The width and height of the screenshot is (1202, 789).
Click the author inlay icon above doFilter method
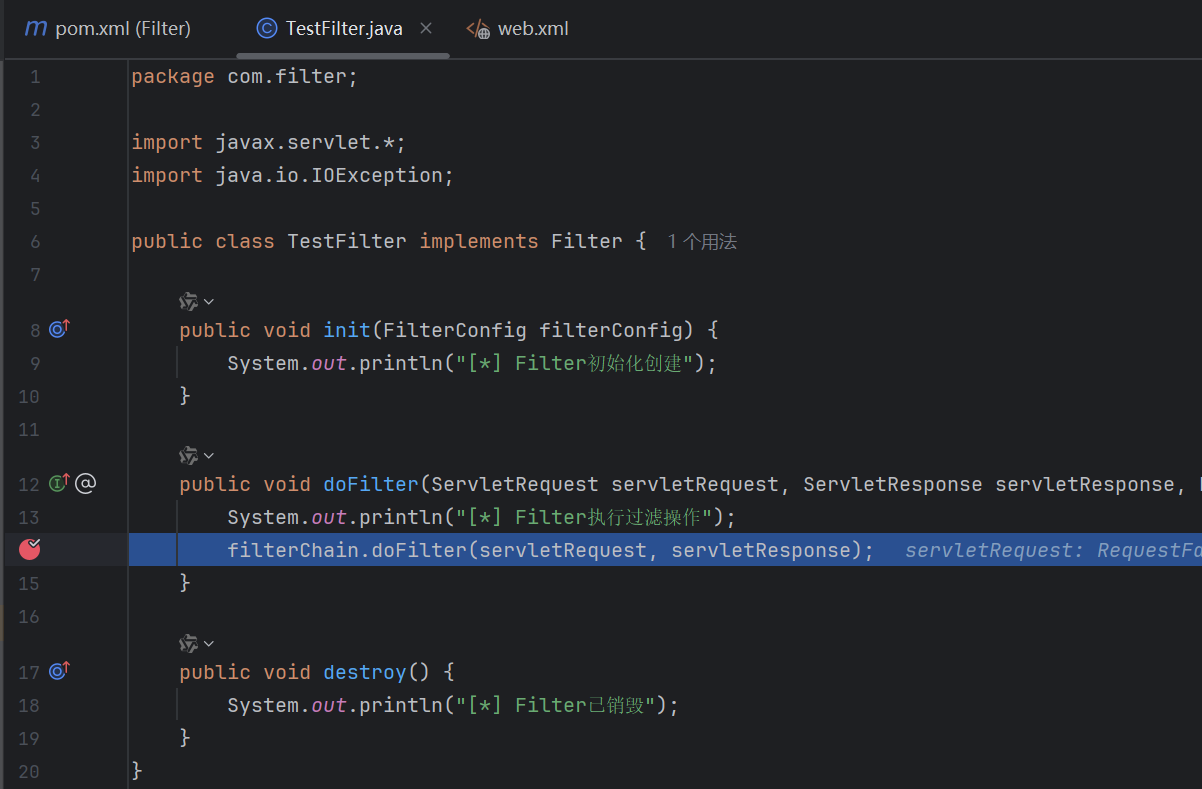tap(188, 456)
